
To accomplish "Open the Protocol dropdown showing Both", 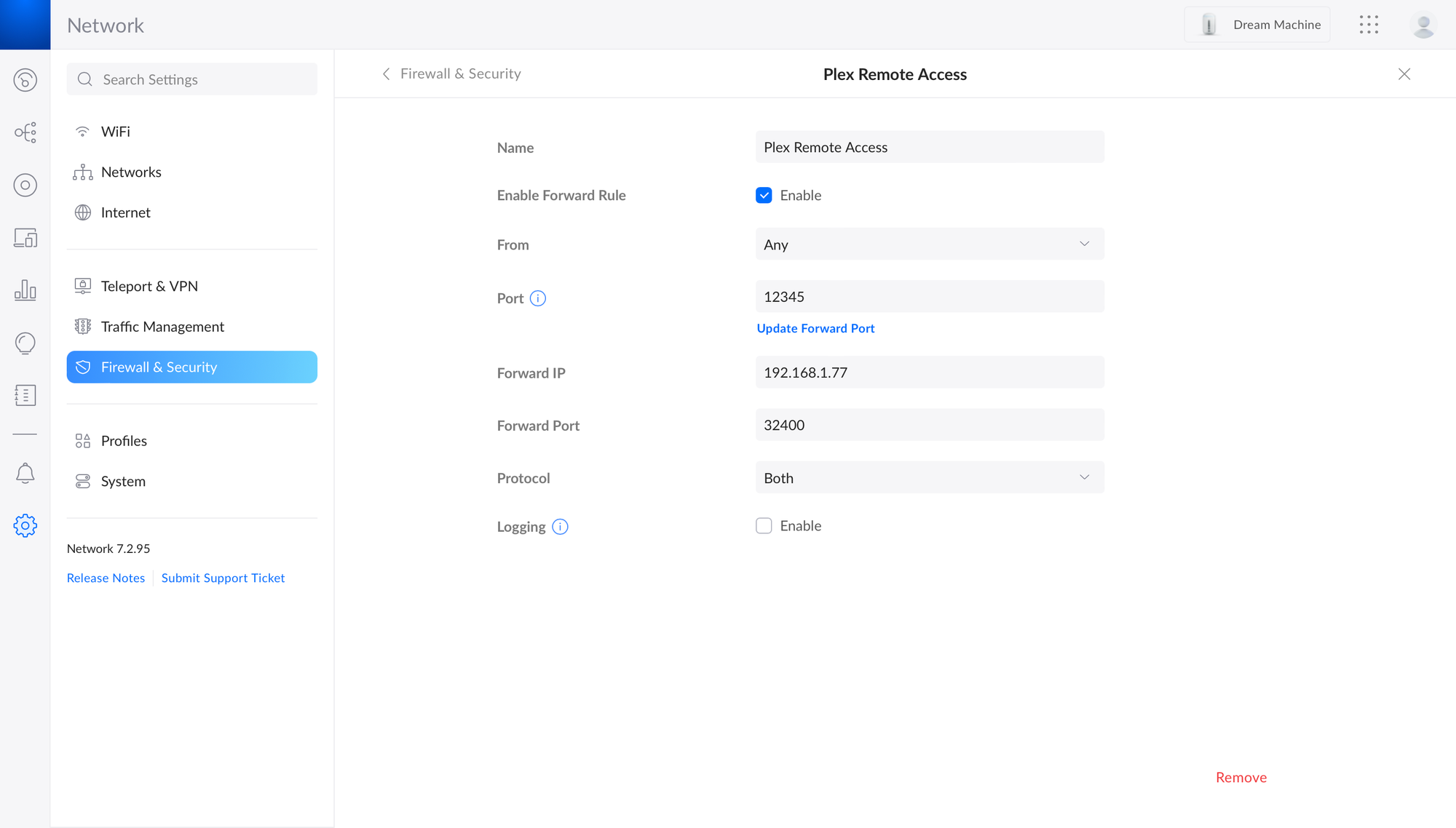I will 930,478.
